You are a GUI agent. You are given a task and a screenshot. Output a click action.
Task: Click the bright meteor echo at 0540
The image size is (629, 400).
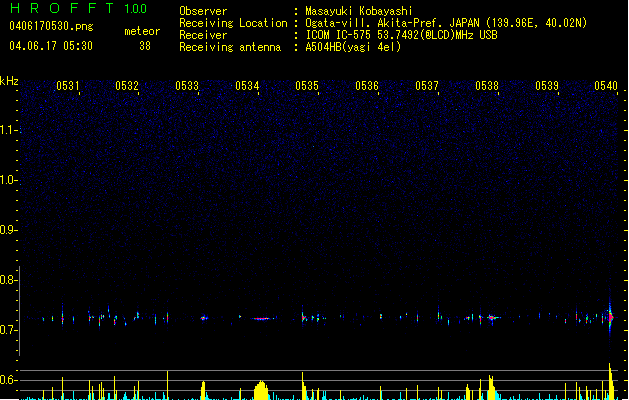coord(610,317)
